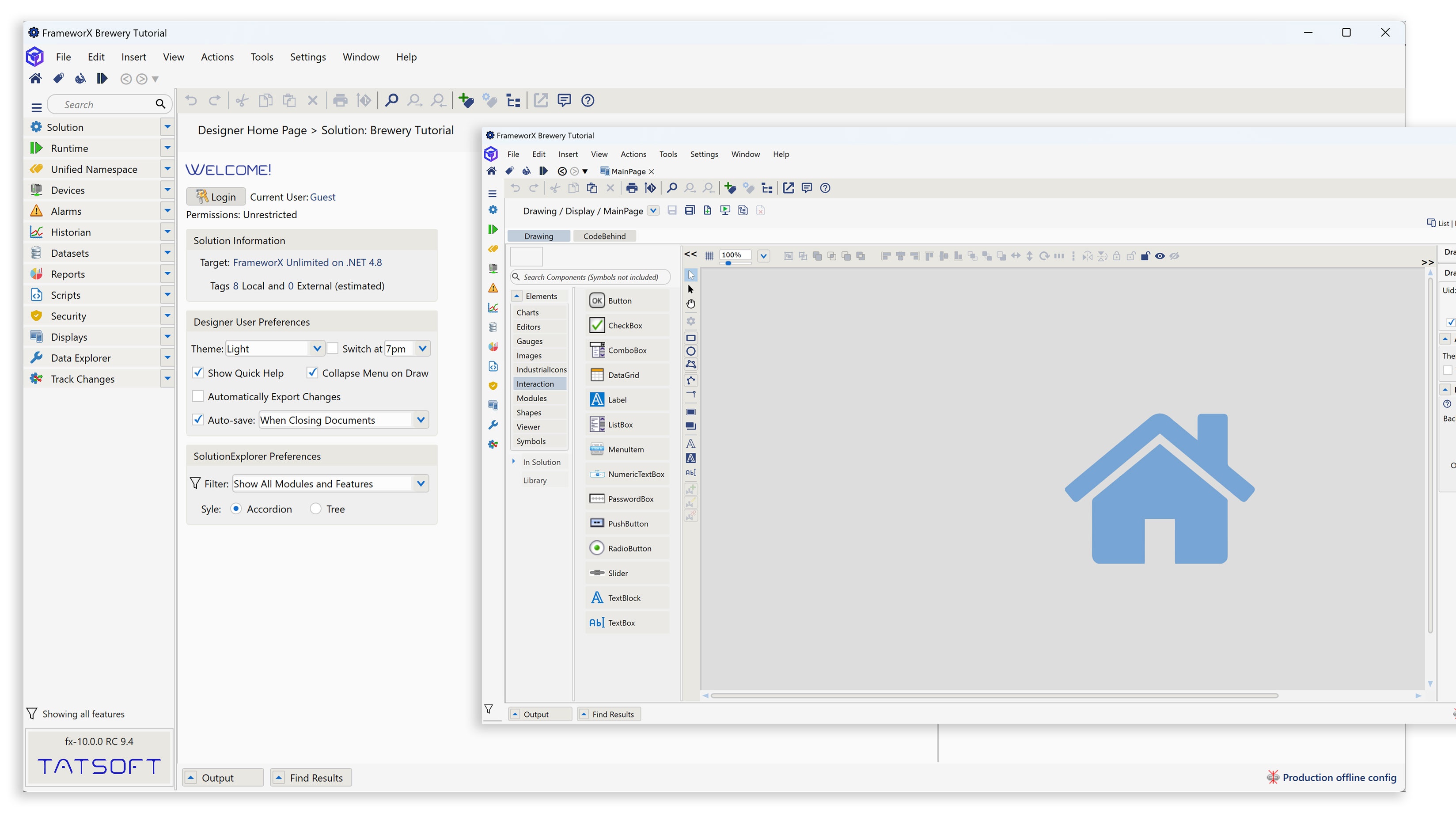Screen dimensions: 1456x813
Task: Select the polygon drawing tool
Action: [x=690, y=365]
